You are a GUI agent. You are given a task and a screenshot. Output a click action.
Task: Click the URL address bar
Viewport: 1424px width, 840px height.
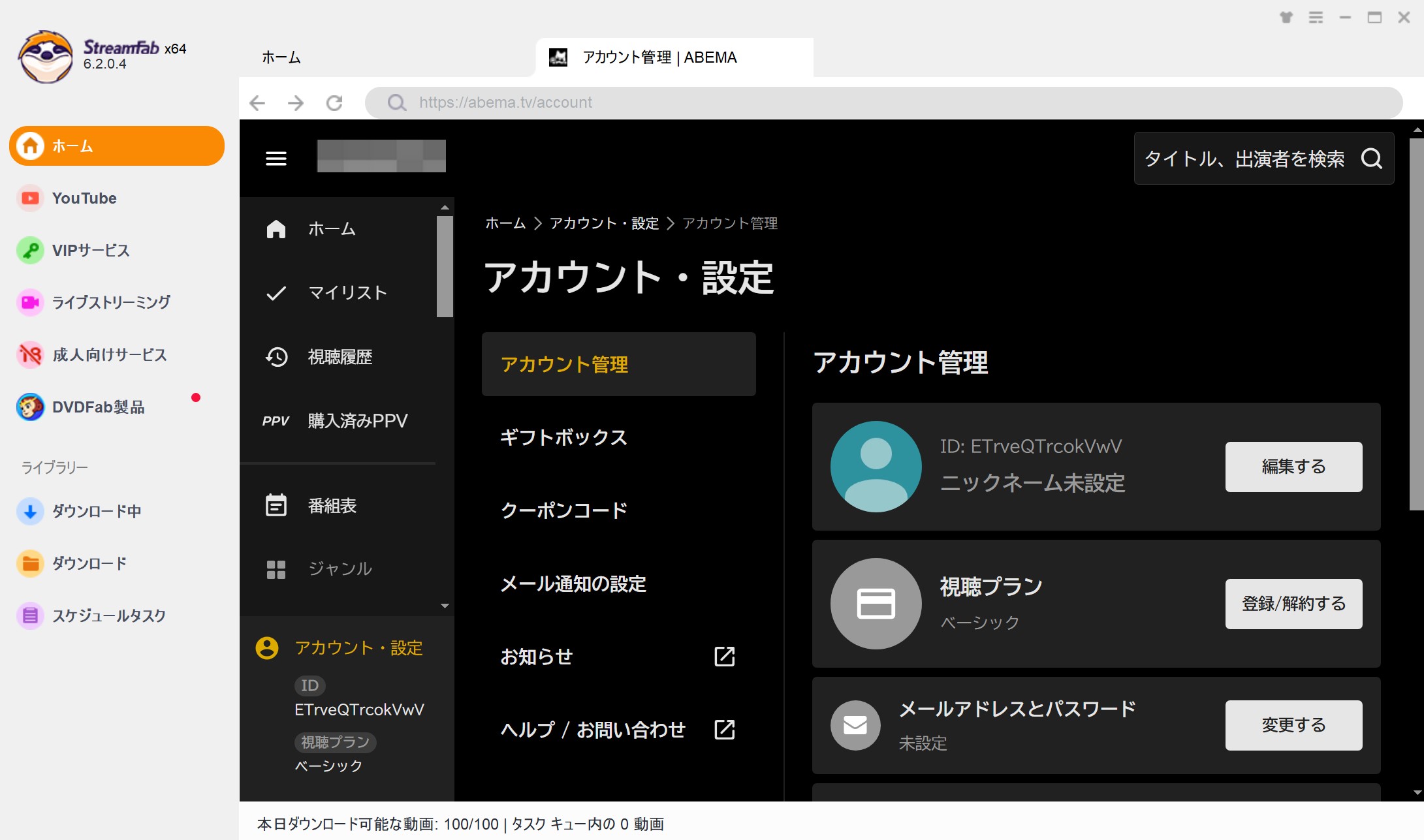pos(883,102)
